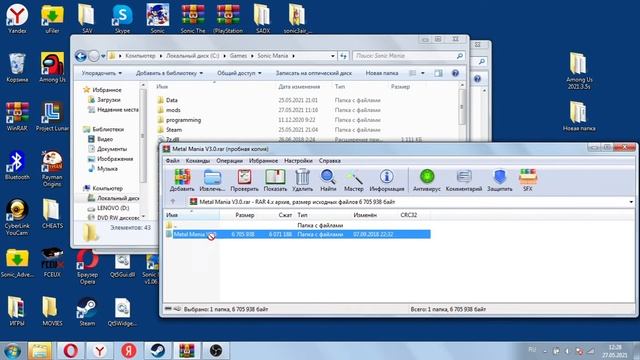This screenshot has height=360, width=640.
Task: Open Музыка library in sidebar
Action: tap(107, 169)
